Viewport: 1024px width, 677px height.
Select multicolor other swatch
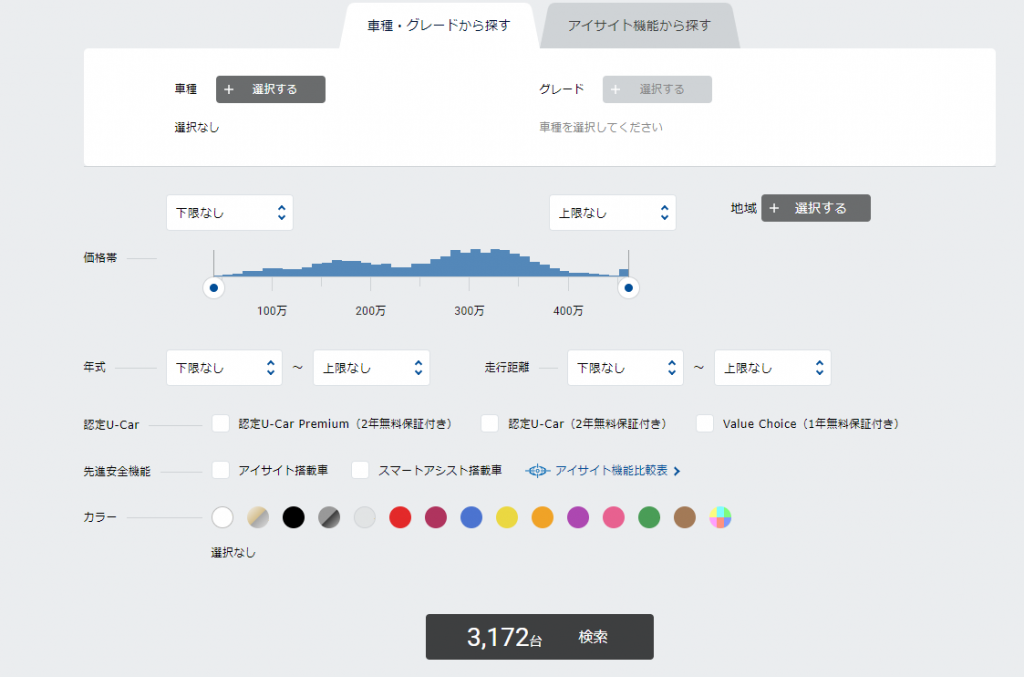(x=720, y=518)
